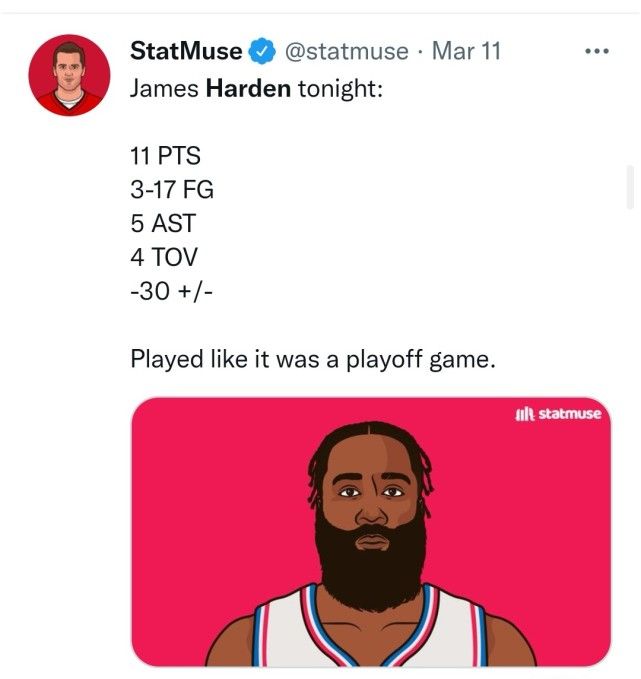Click "James" at the start of the tweet
Image resolution: width=641 pixels, height=679 pixels.
pos(165,88)
